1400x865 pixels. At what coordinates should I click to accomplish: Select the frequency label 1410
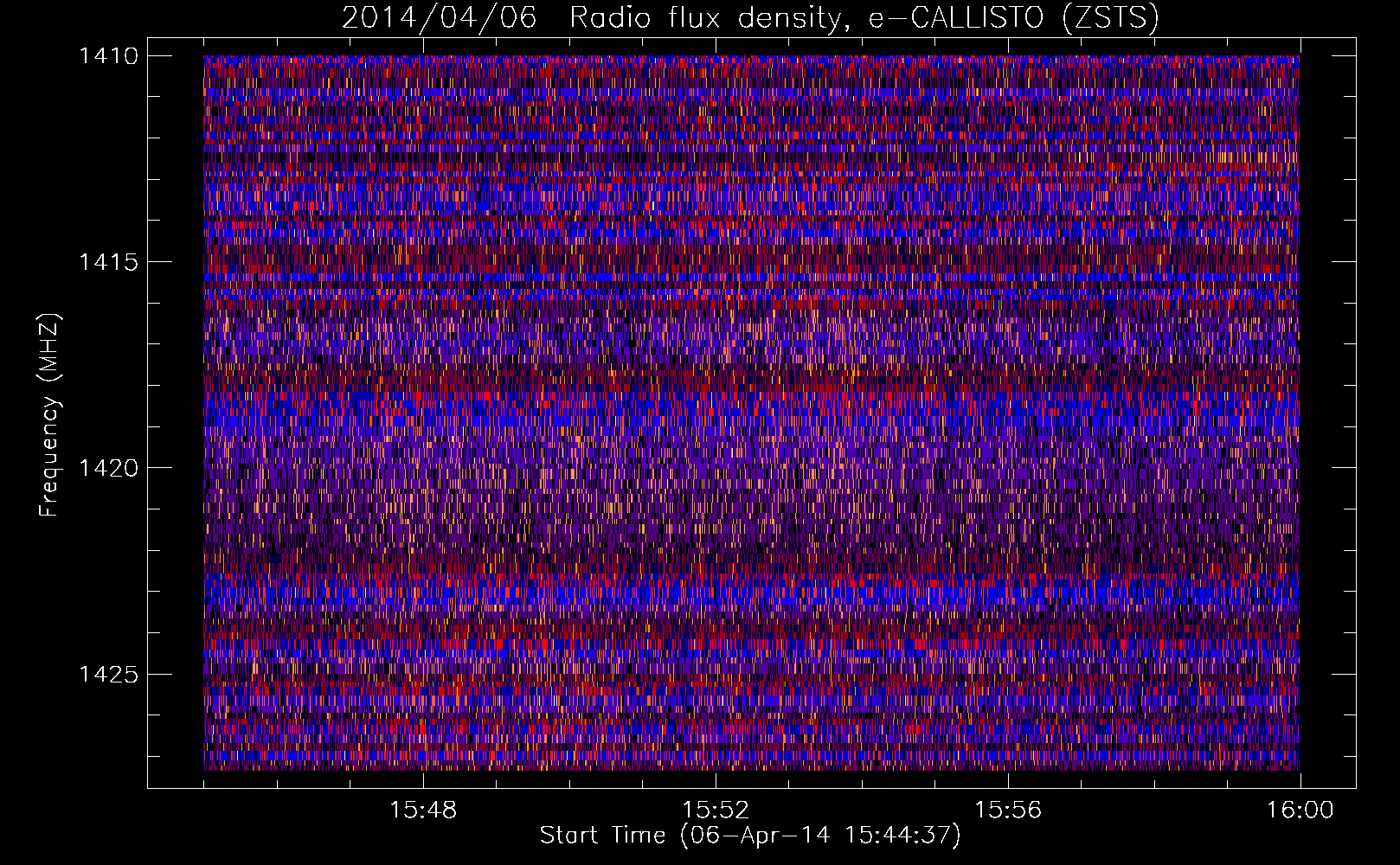pyautogui.click(x=108, y=56)
